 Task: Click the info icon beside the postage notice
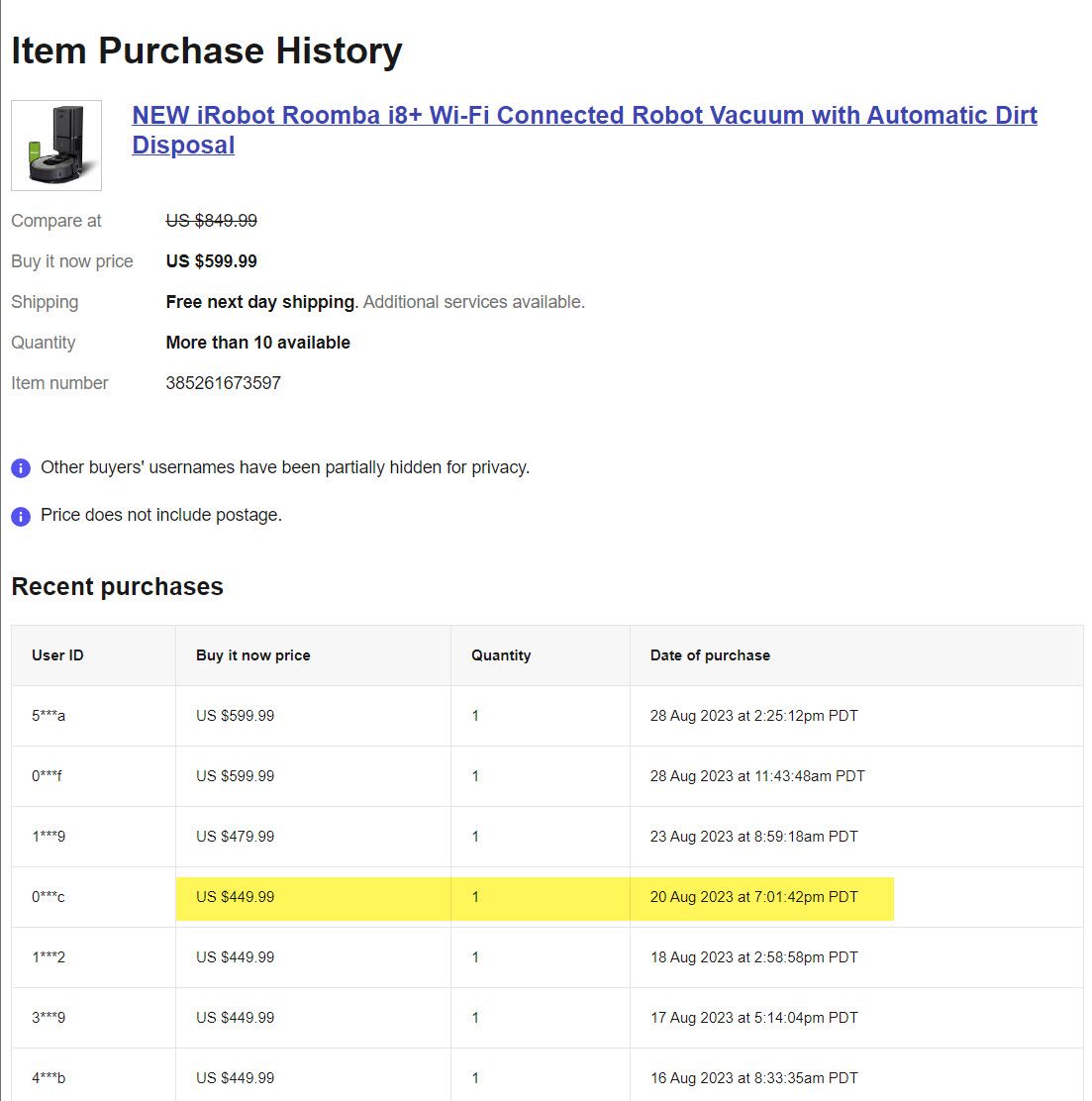(21, 516)
